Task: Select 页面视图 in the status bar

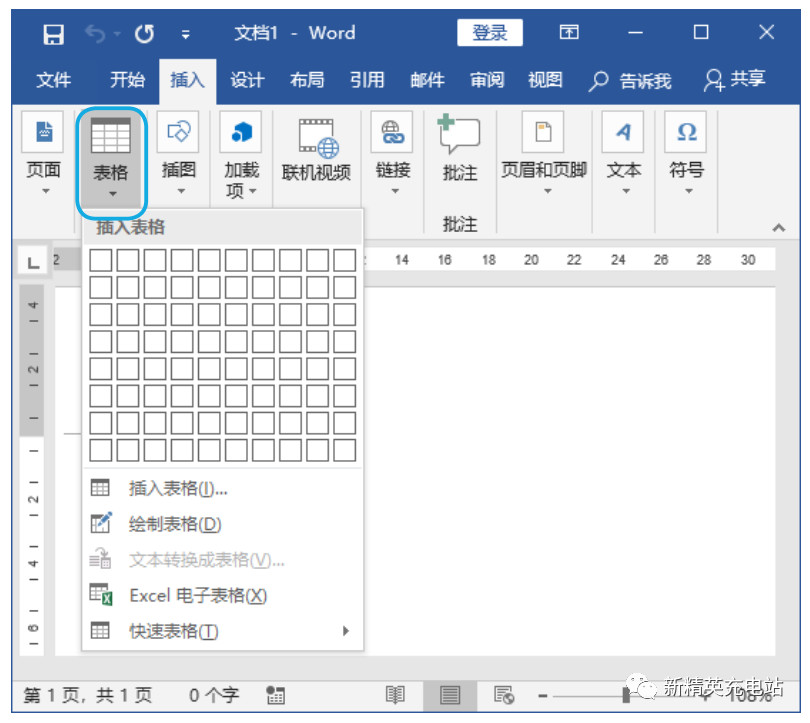Action: point(450,694)
